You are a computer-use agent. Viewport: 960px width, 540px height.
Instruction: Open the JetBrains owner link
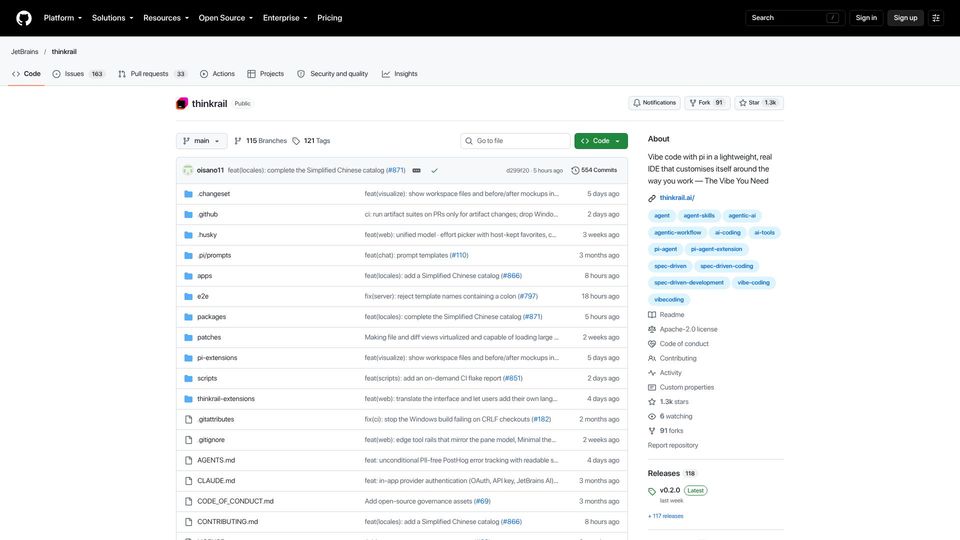[24, 52]
